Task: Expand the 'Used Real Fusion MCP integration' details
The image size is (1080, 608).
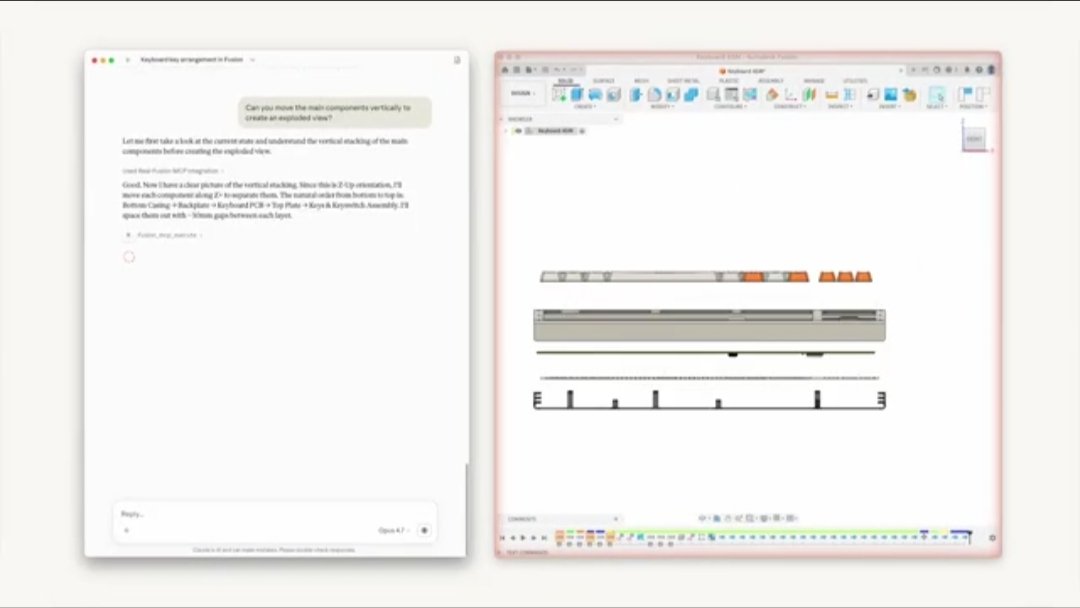Action: (x=172, y=171)
